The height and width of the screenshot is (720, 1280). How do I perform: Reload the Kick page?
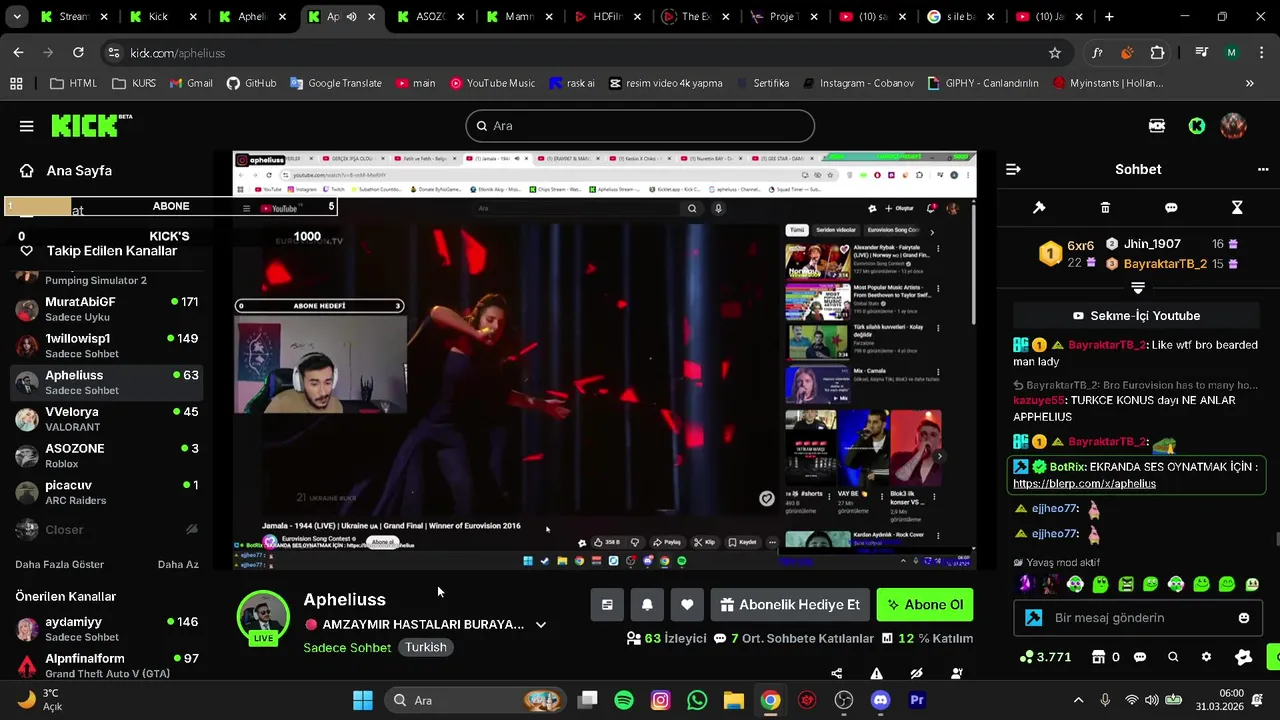[x=78, y=53]
